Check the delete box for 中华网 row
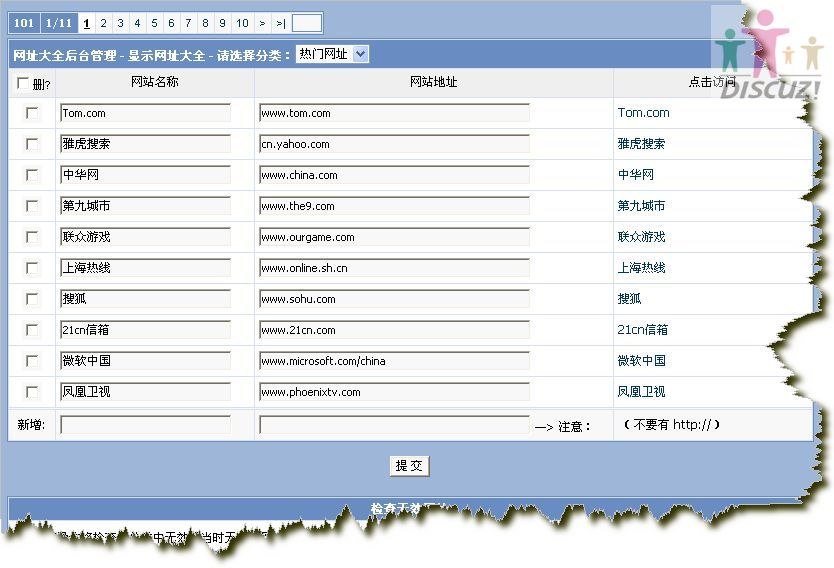 (32, 175)
